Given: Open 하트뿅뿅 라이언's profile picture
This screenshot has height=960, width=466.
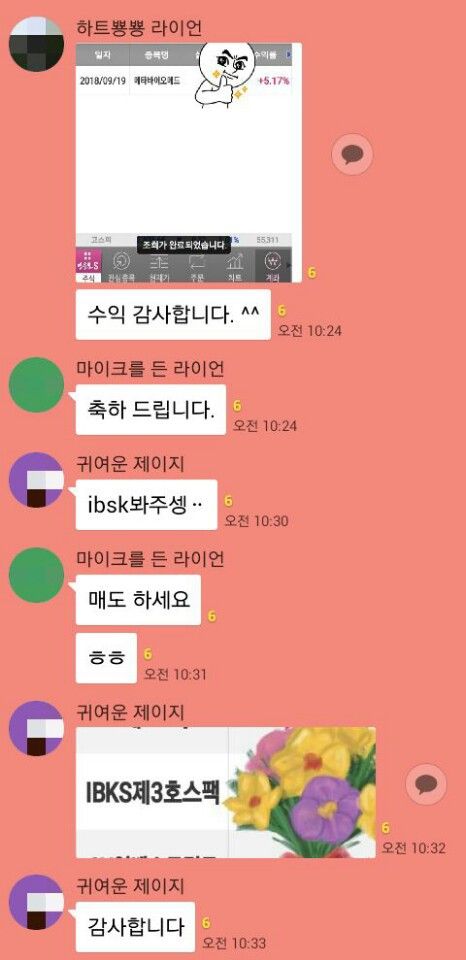Looking at the screenshot, I should click(x=37, y=44).
